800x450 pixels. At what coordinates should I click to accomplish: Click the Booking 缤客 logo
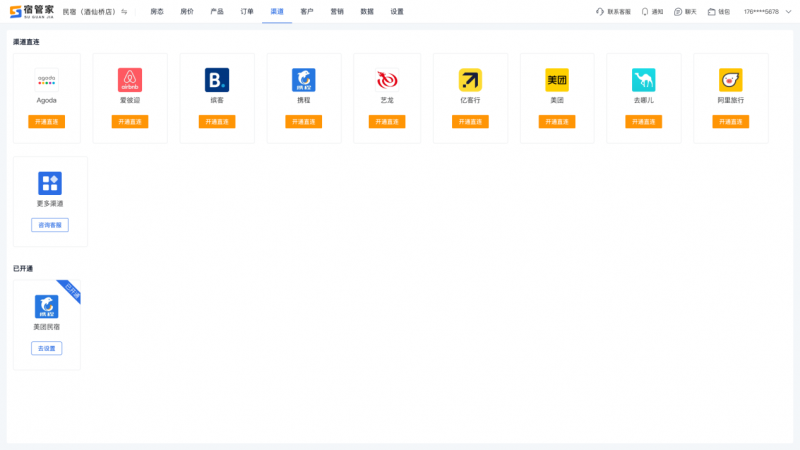[x=217, y=80]
